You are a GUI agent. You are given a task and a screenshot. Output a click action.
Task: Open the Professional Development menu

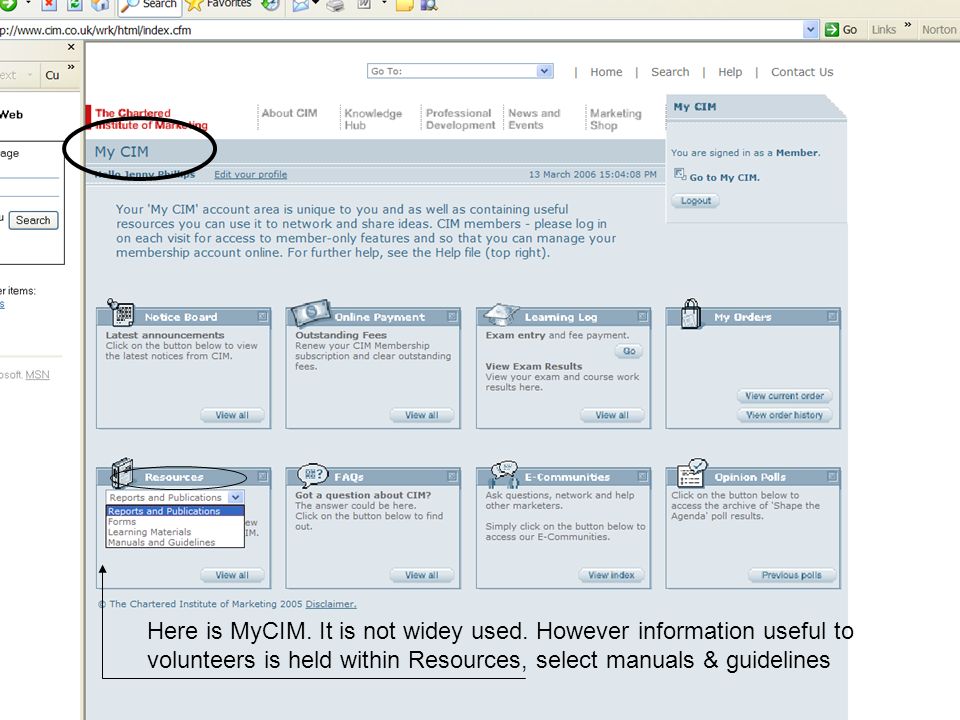[460, 119]
